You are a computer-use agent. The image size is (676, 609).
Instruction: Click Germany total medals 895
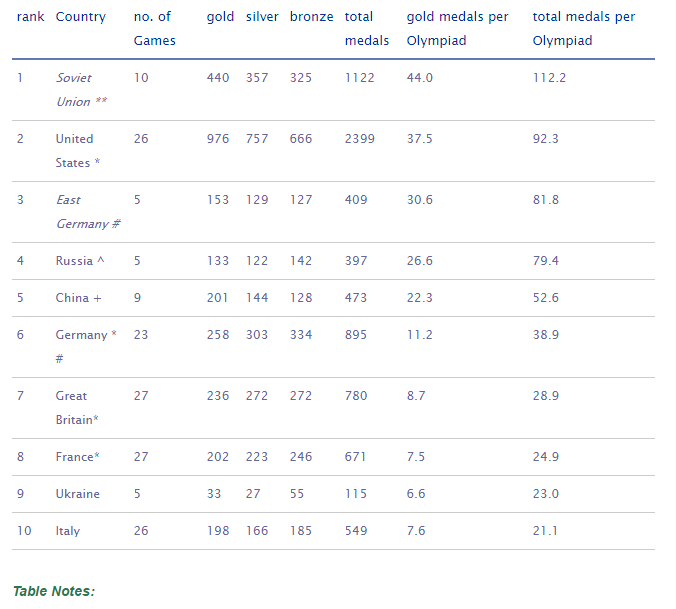point(356,335)
